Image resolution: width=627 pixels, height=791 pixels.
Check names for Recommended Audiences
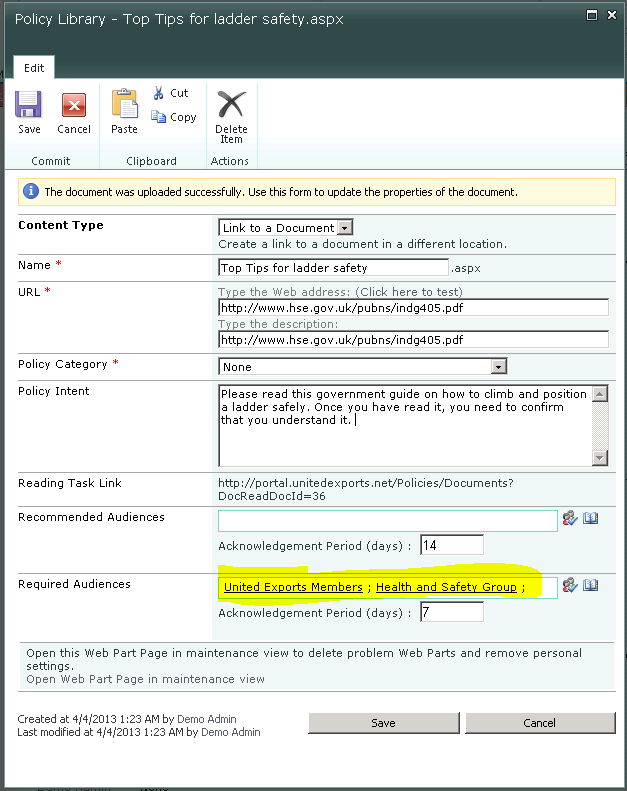click(x=570, y=518)
